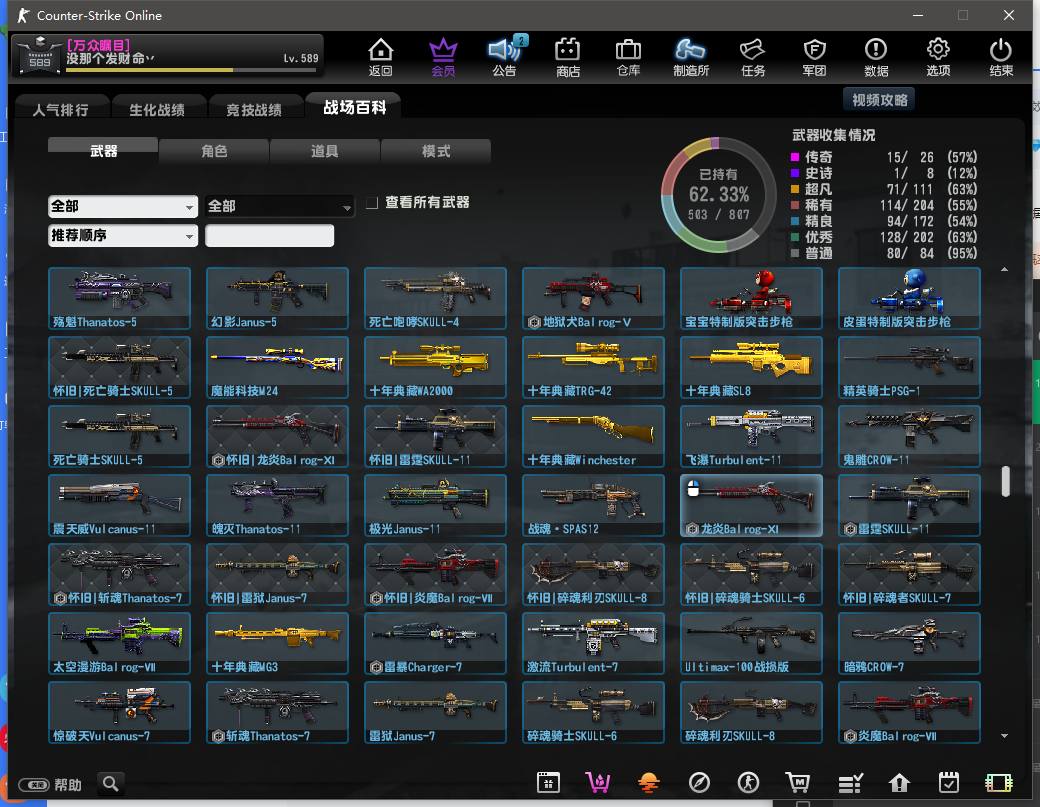
Task: Click the scroll up arrow of weapon list
Action: [1004, 269]
